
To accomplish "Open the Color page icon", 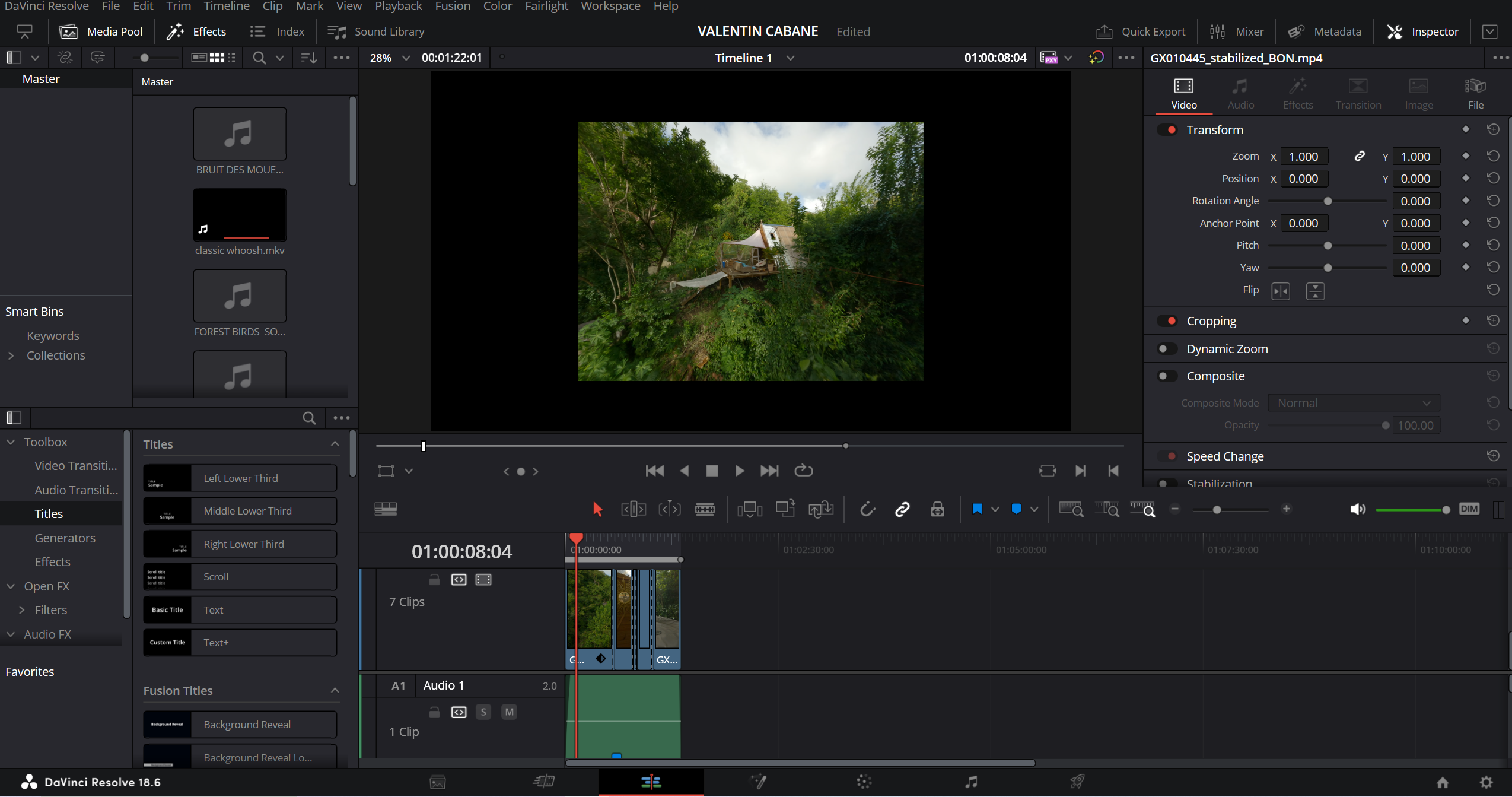I will click(864, 782).
